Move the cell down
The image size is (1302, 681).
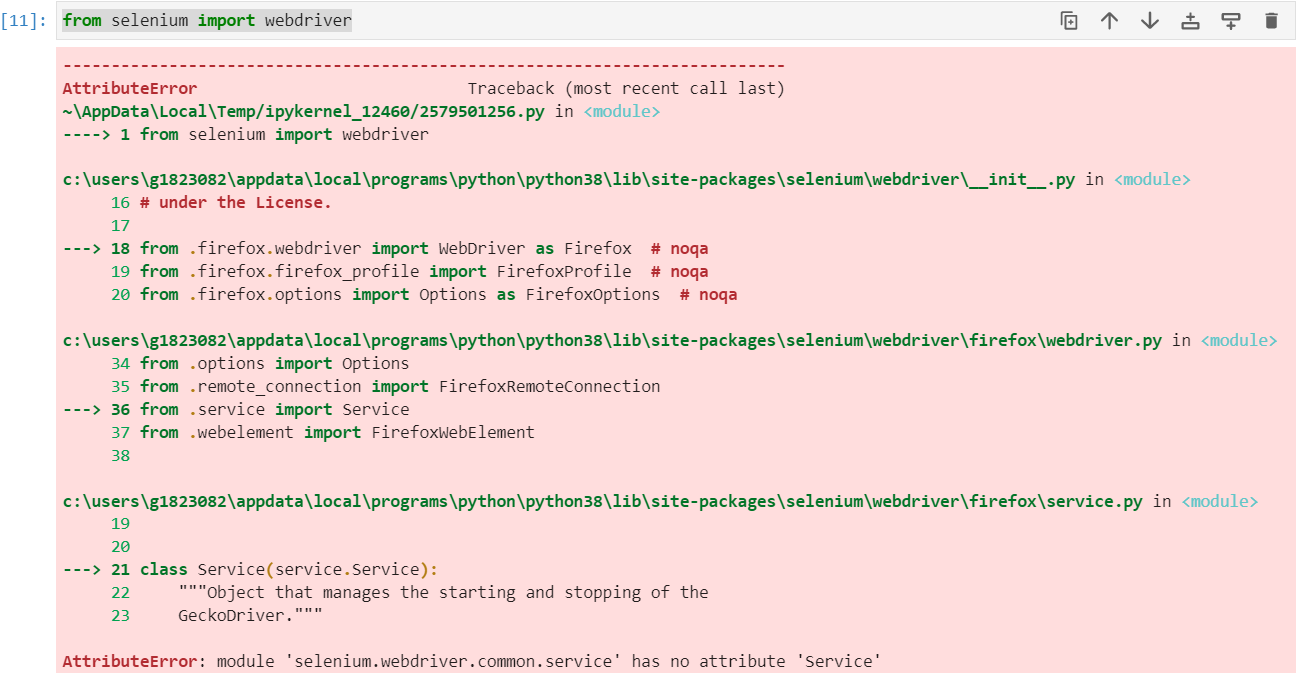coord(1150,21)
